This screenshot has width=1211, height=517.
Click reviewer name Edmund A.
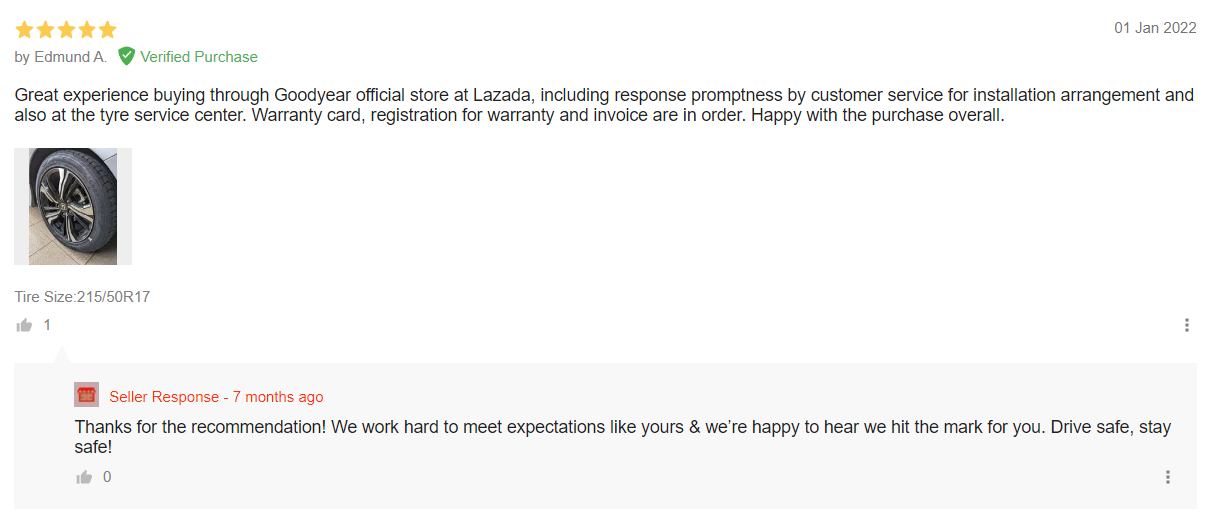[70, 57]
